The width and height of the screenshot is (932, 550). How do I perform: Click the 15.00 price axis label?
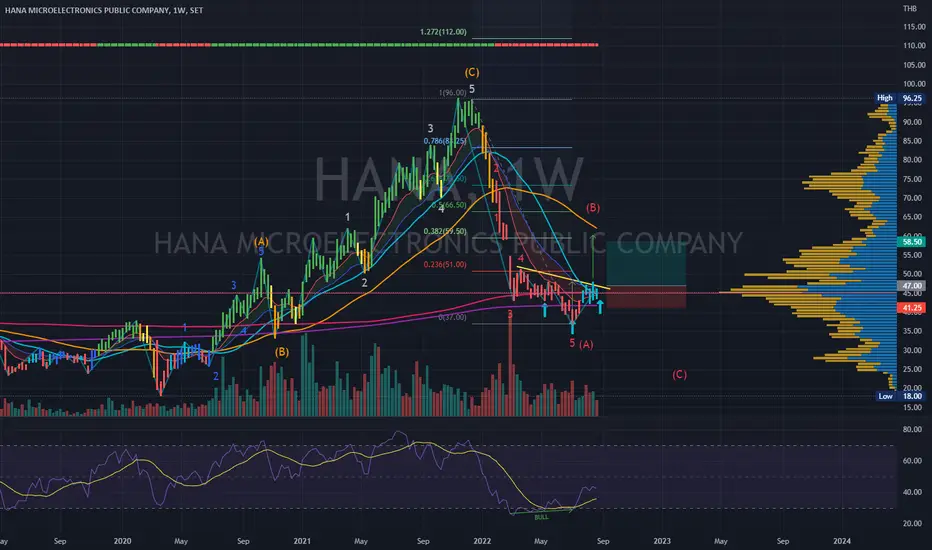(x=914, y=407)
